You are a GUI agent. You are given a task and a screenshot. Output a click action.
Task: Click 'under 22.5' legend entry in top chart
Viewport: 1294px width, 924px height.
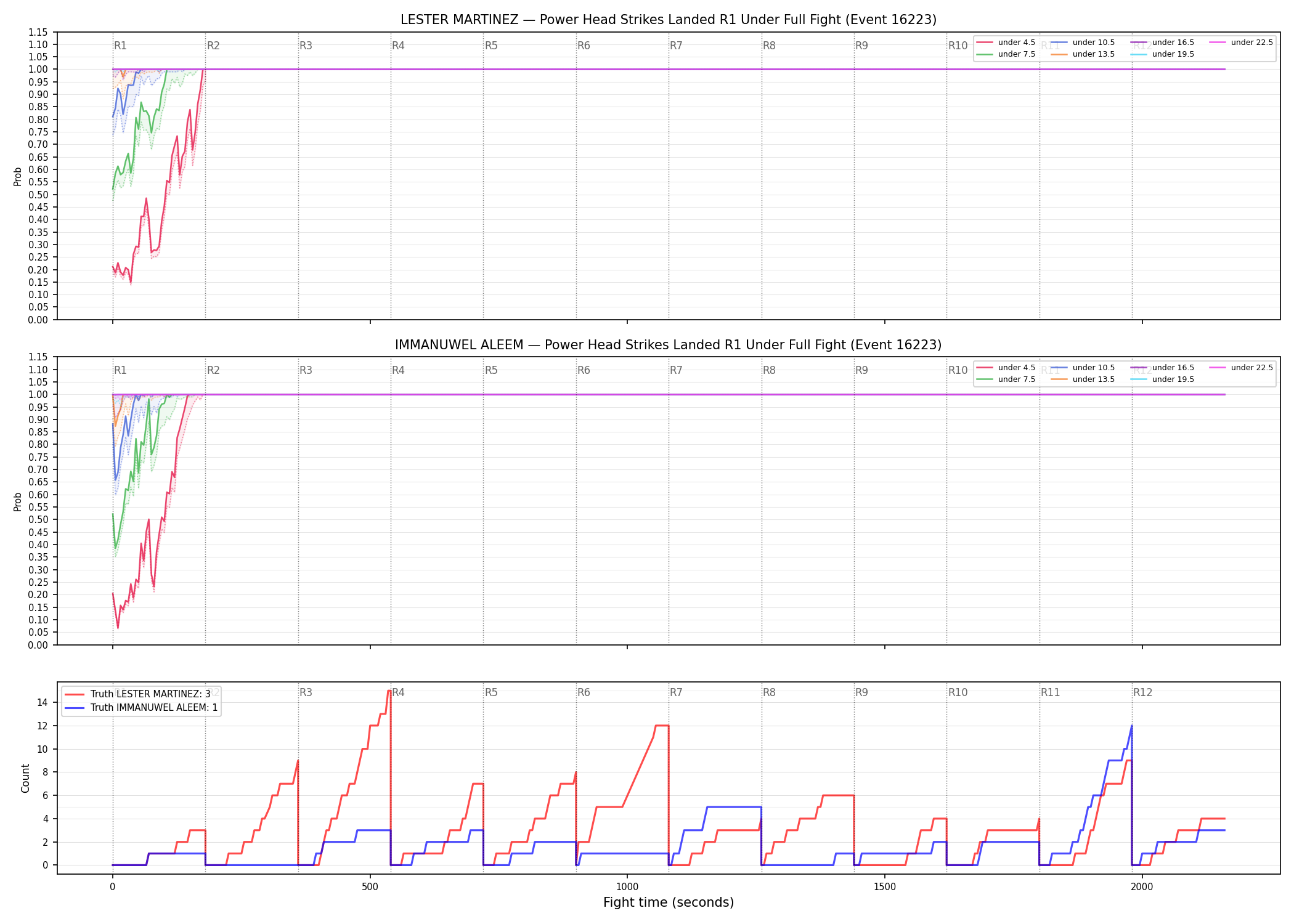pyautogui.click(x=1241, y=43)
